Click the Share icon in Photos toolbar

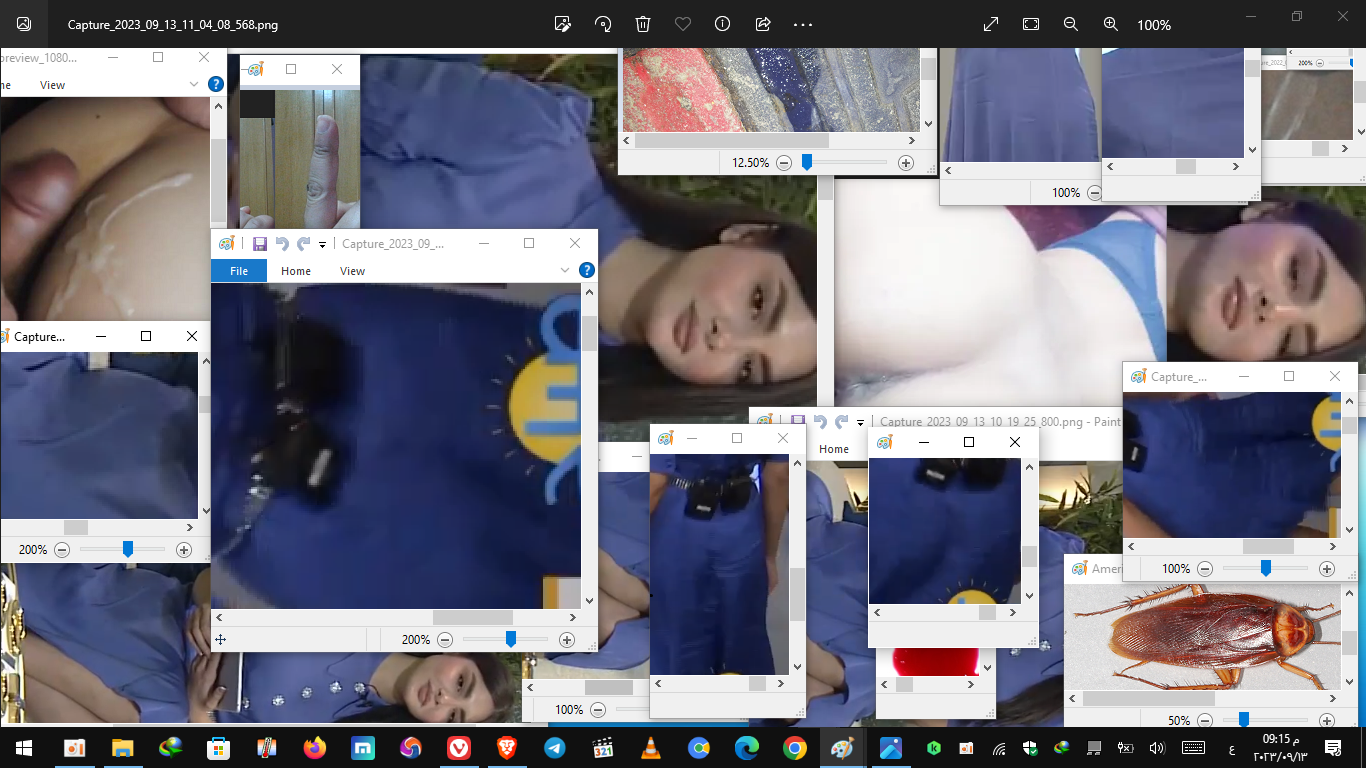coord(763,24)
